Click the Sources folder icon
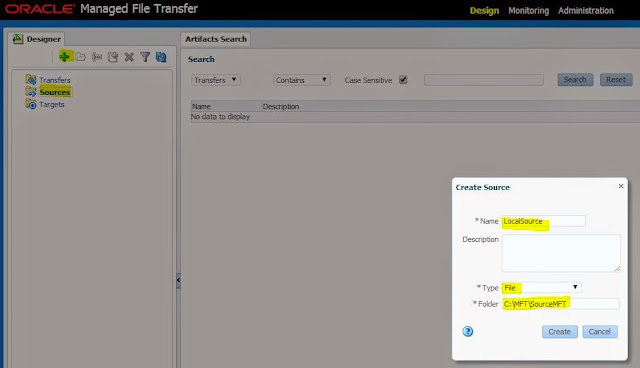 tap(31, 92)
